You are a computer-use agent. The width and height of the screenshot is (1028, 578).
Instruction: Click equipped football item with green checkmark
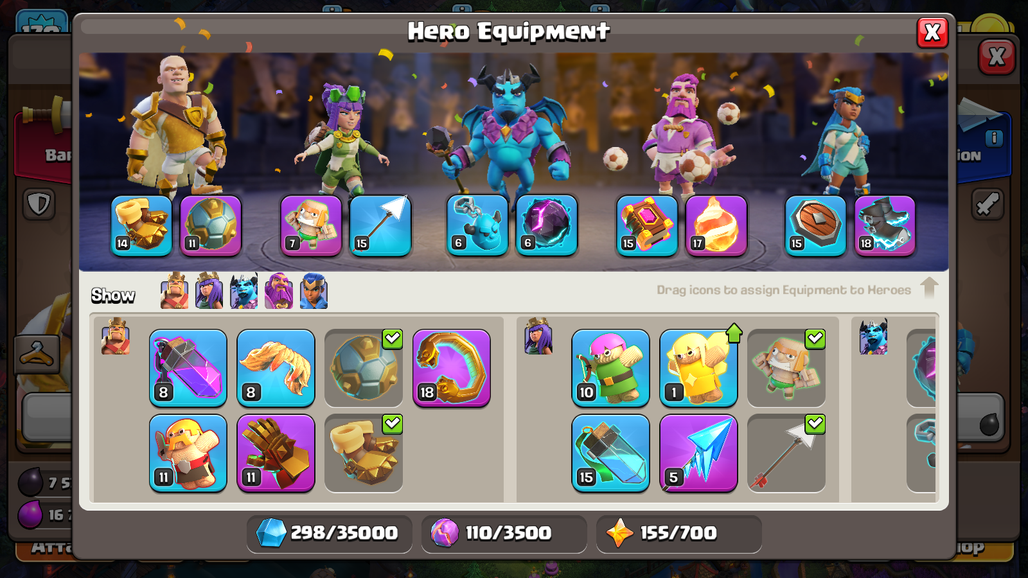(364, 368)
